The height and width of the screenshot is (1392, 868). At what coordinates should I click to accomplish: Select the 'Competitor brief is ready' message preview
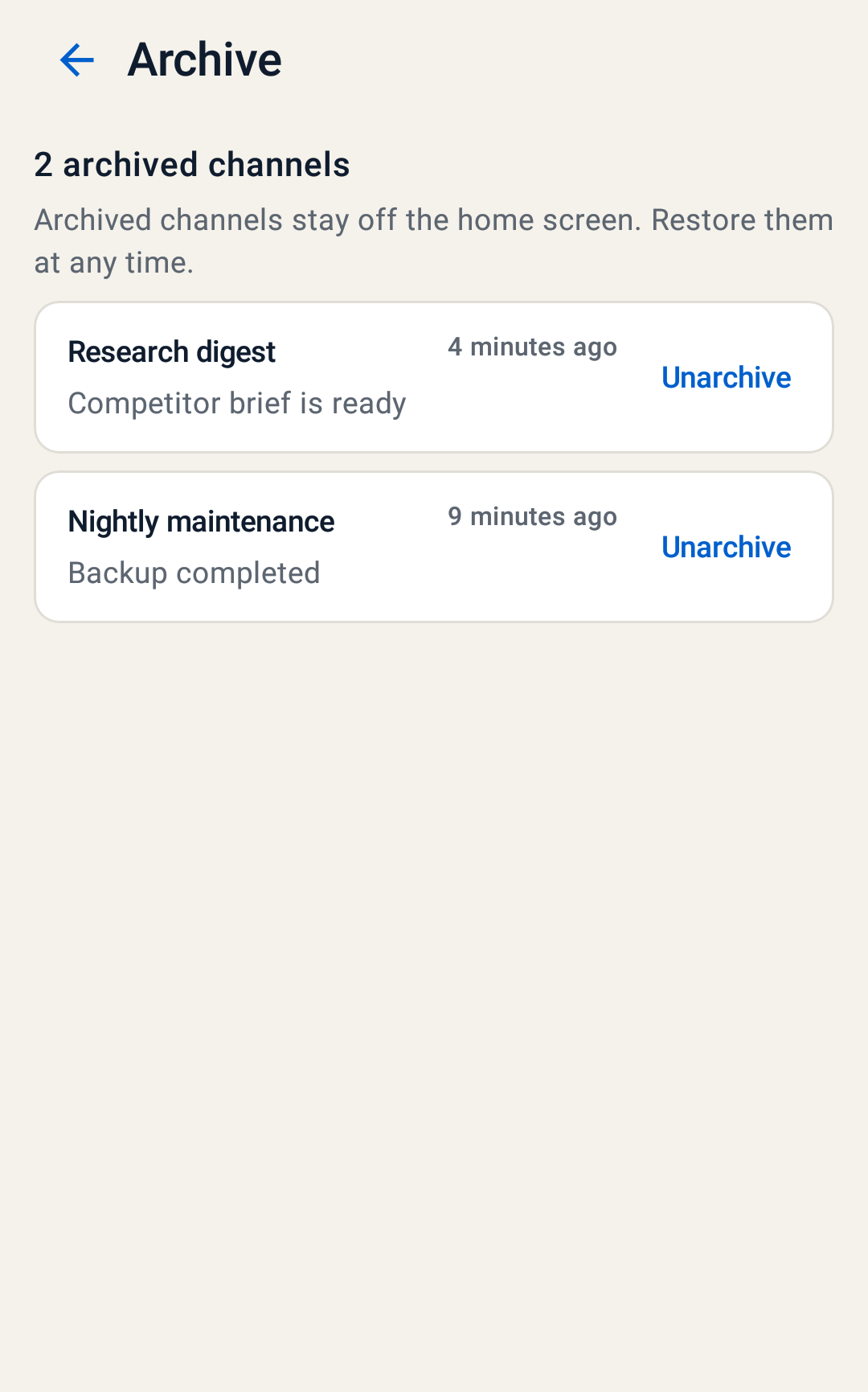[237, 404]
